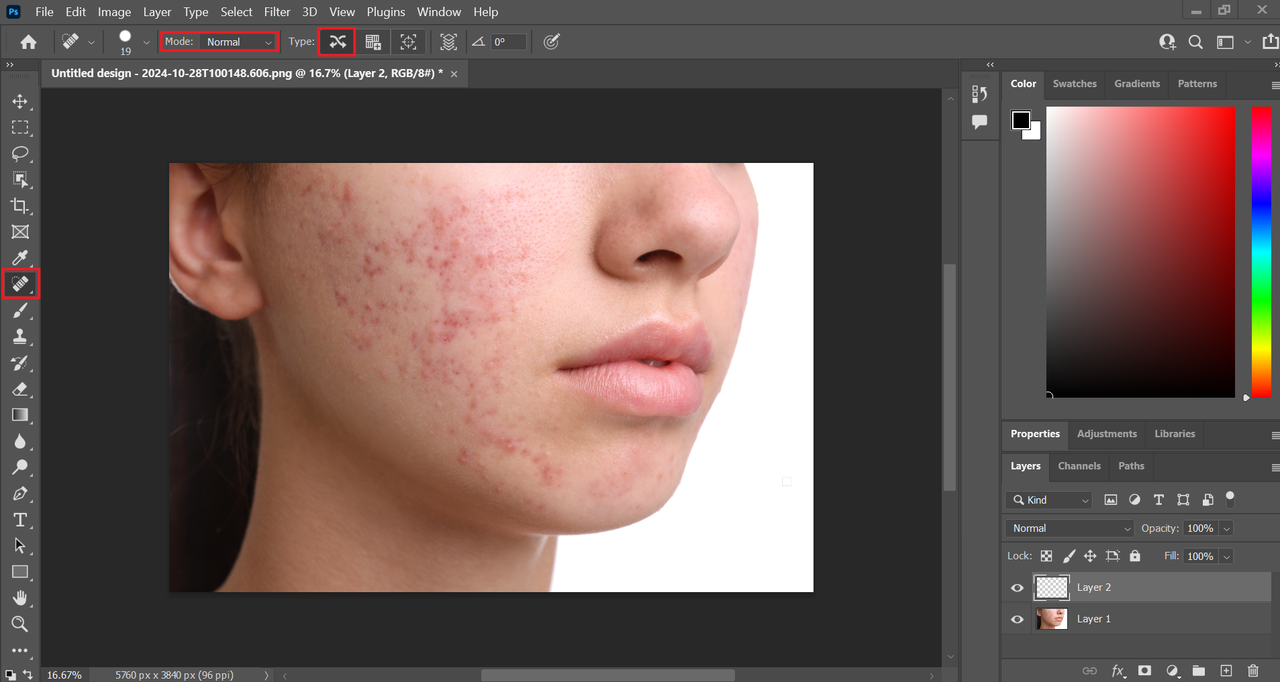Select the Lasso tool

(x=20, y=154)
